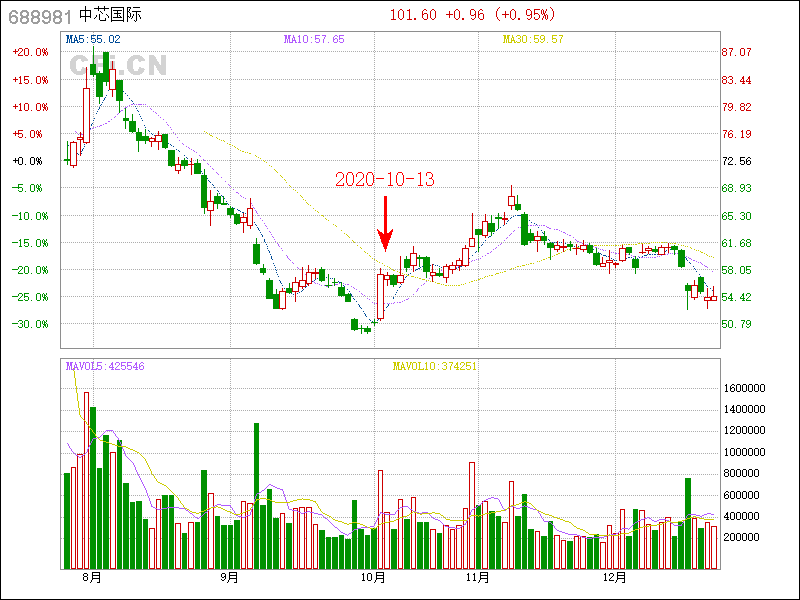
Task: Select the 2020-10-13 date annotation
Action: (x=384, y=180)
